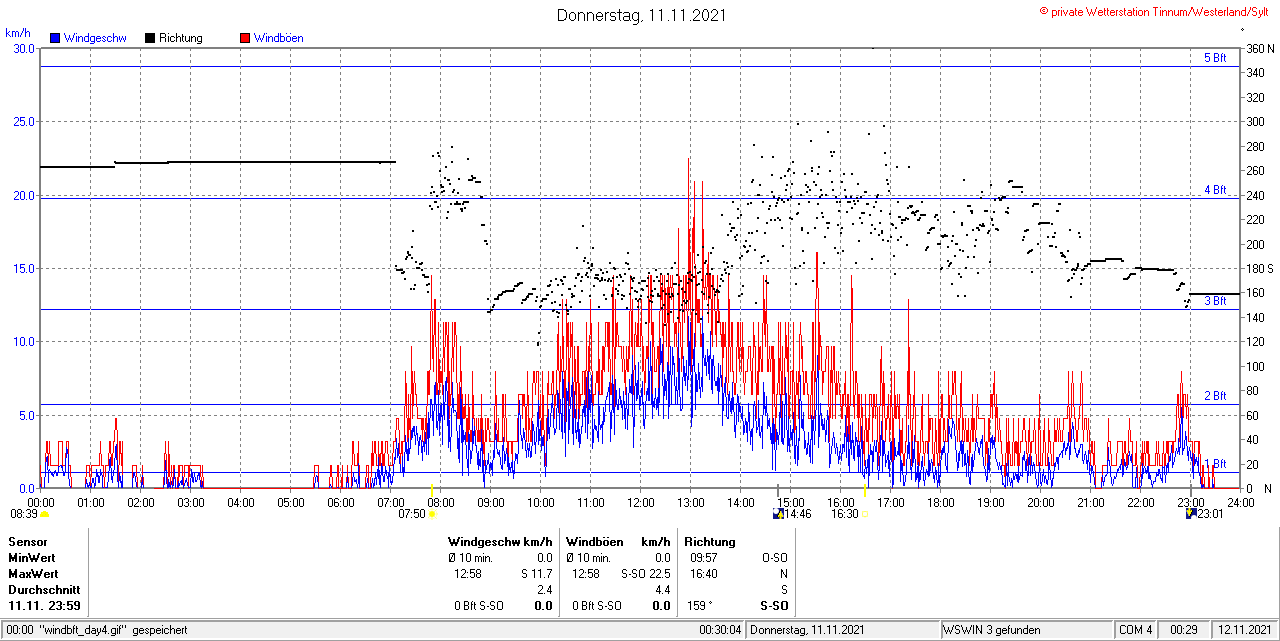Click the 5 Bft threshold label
1280x641 pixels.
coord(1215,58)
